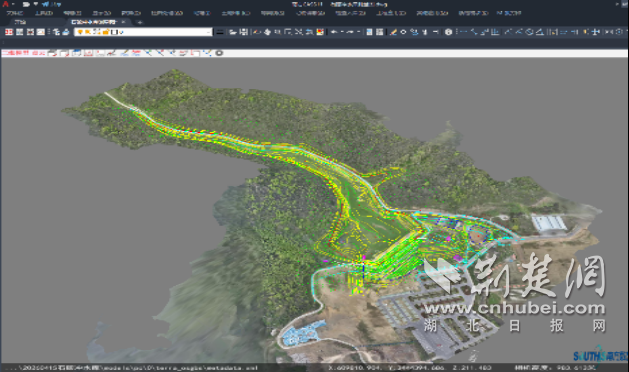Viewport: 629px width, 372px height.
Task: Toggle the layer freeze sun icon
Action: 88,32
